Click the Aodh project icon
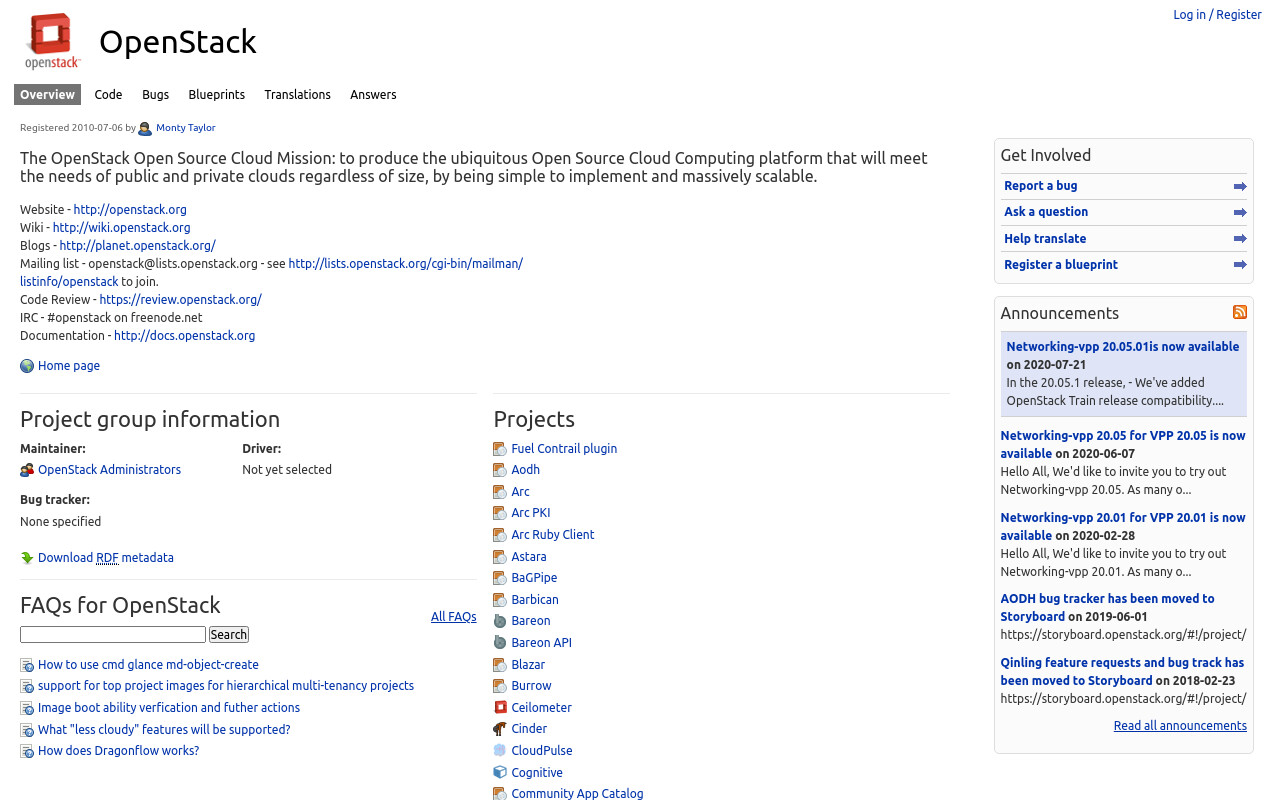This screenshot has height=800, width=1280. click(500, 470)
